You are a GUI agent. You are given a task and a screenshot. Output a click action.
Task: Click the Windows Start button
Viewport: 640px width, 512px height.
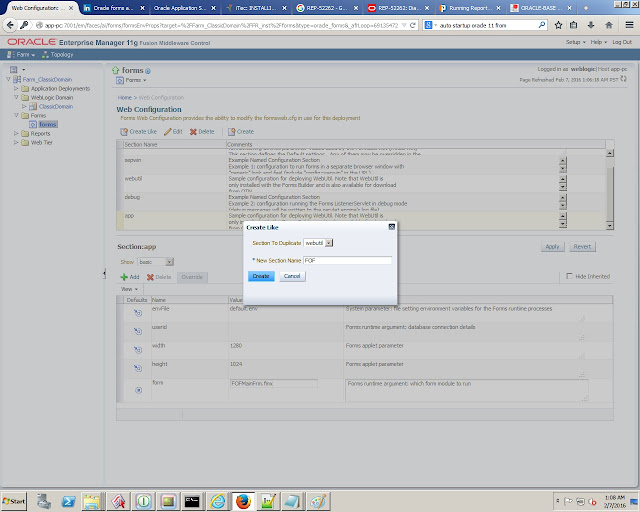[x=14, y=501]
